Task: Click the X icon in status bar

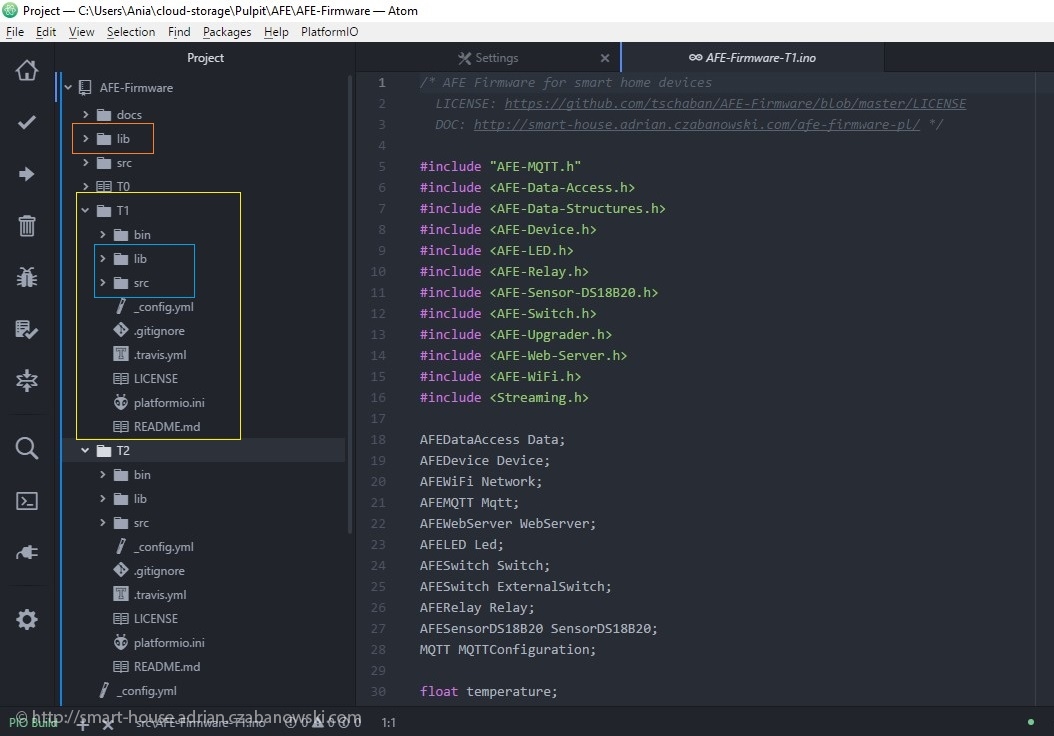Action: [x=108, y=724]
